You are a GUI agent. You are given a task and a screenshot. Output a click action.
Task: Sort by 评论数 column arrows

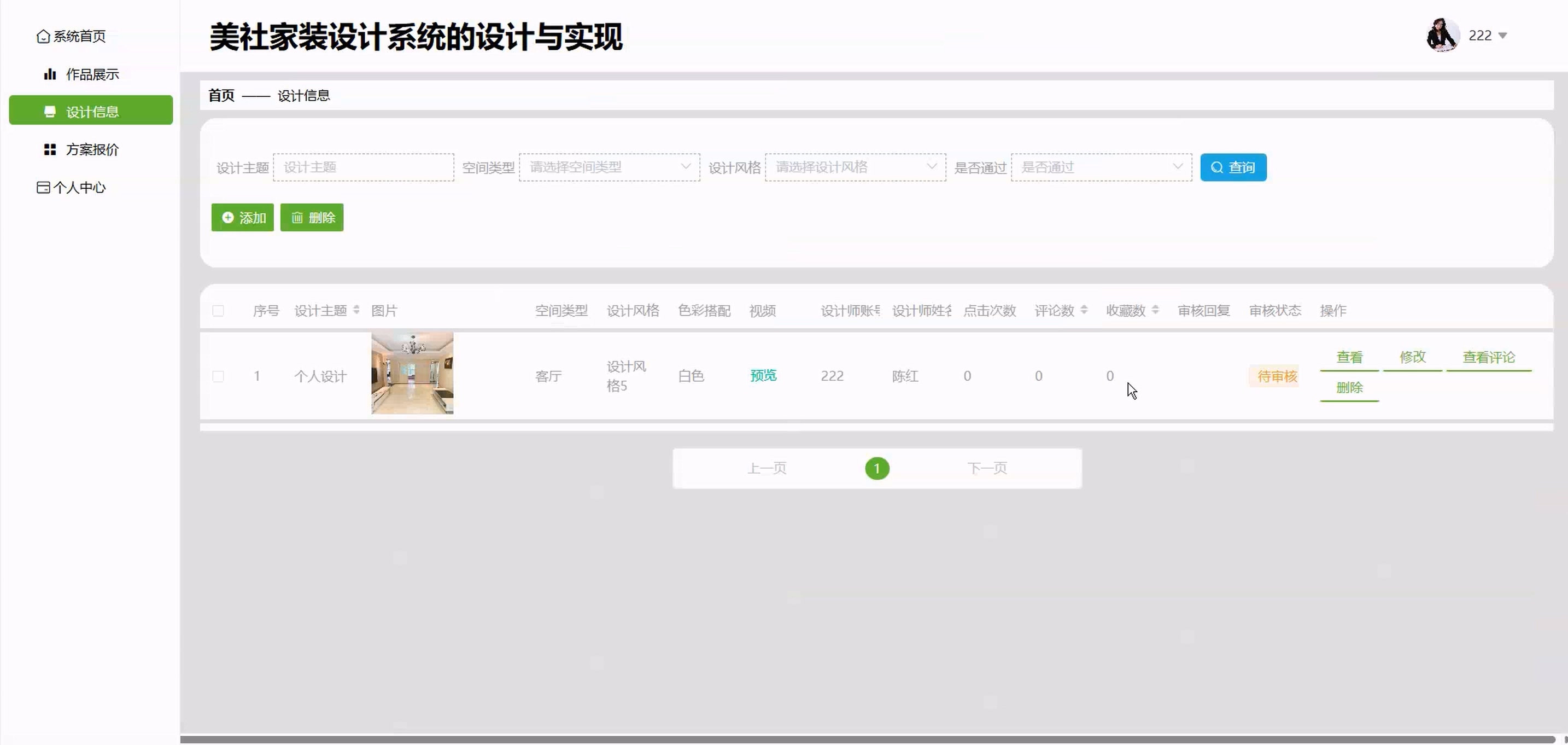click(x=1084, y=310)
